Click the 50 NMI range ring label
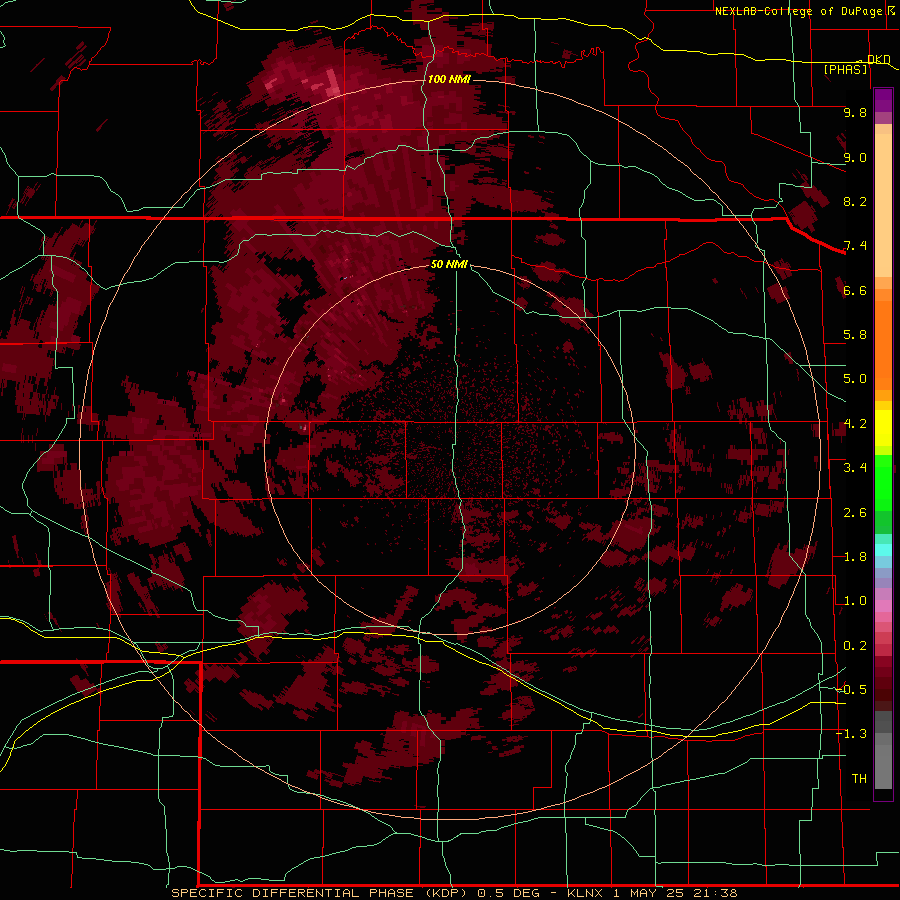 (x=449, y=264)
